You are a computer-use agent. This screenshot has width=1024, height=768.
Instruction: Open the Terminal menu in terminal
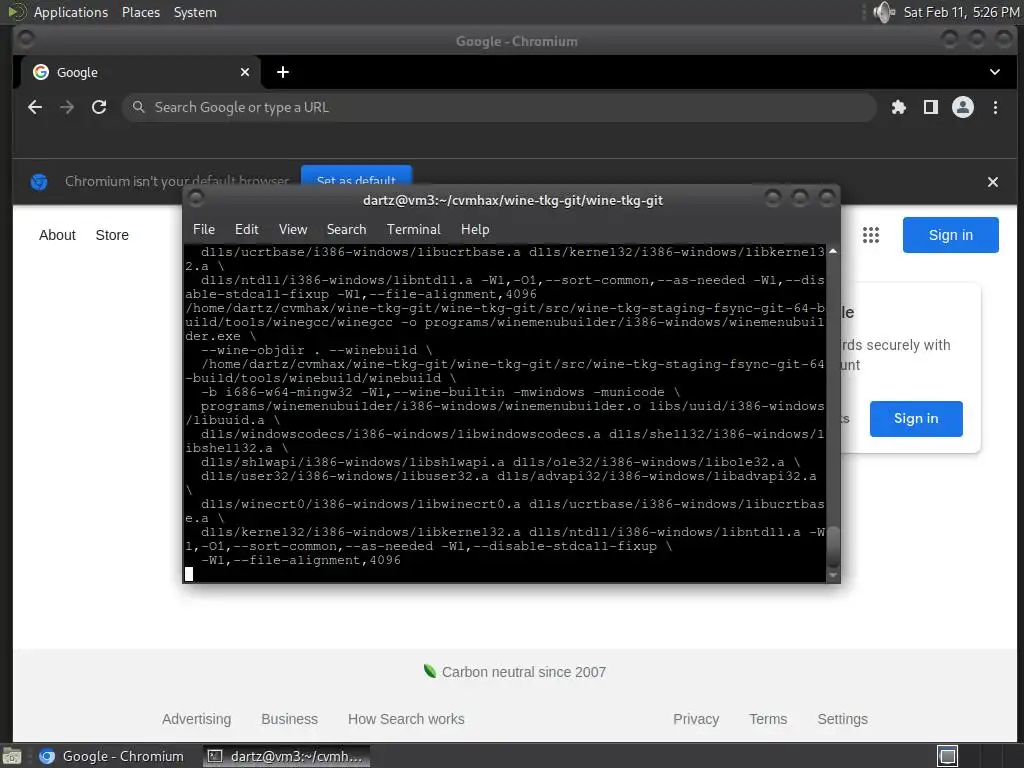413,229
